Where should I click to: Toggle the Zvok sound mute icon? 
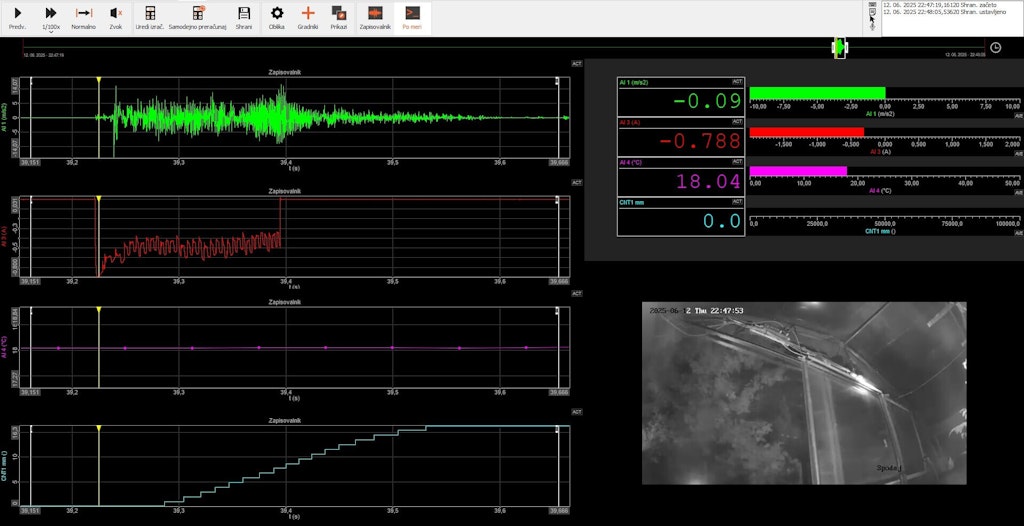116,18
